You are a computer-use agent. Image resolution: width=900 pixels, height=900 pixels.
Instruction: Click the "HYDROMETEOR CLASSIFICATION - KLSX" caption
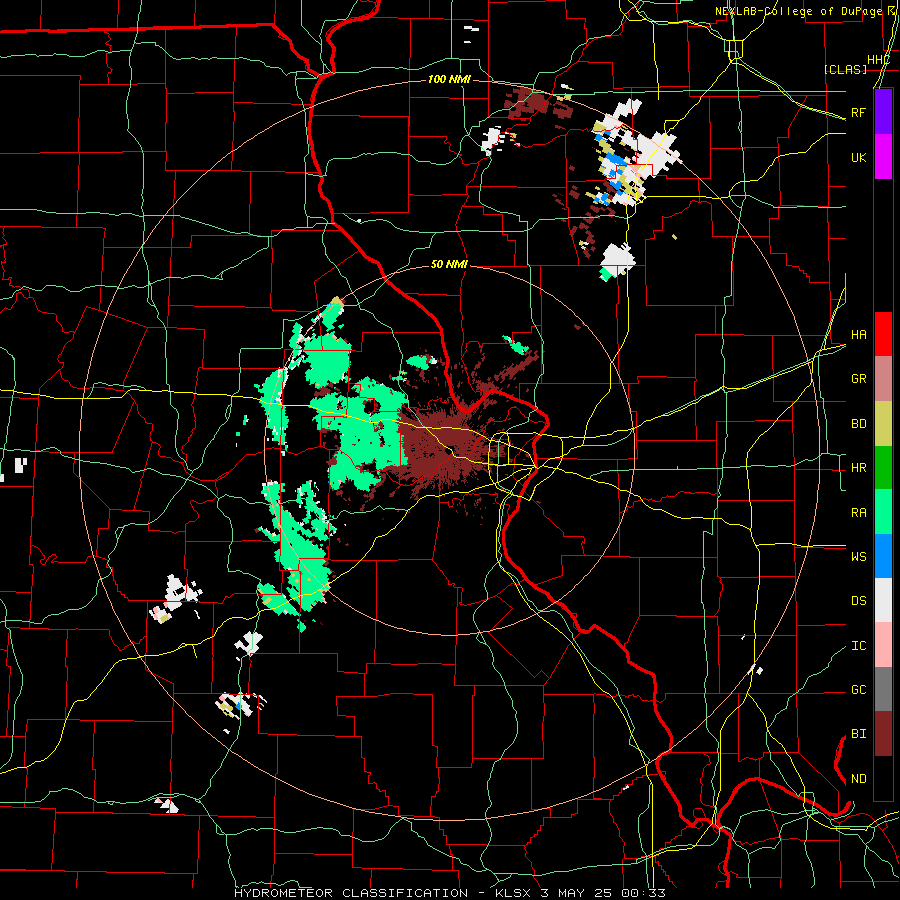385,893
